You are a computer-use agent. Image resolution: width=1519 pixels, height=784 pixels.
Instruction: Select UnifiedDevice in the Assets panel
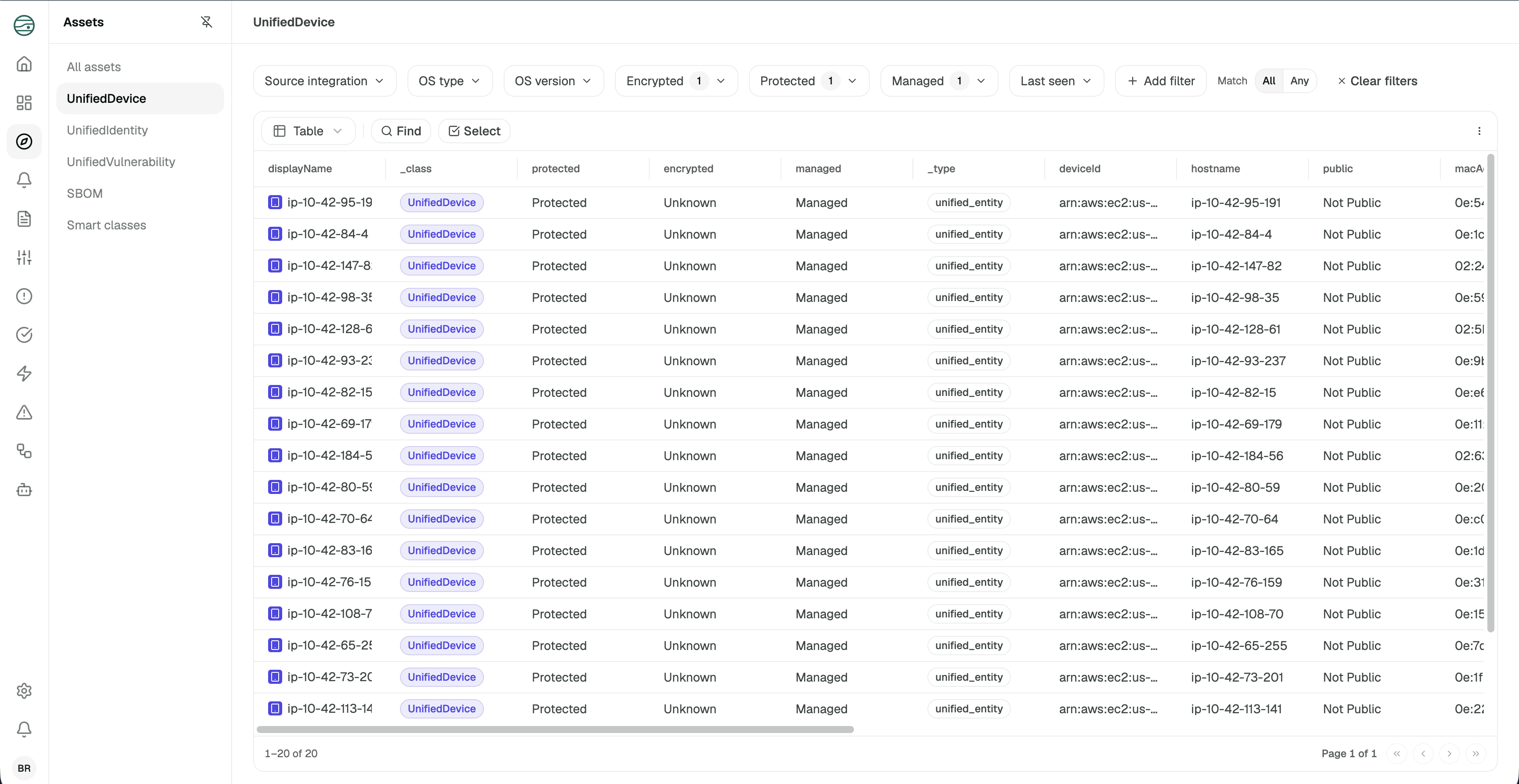click(x=140, y=98)
